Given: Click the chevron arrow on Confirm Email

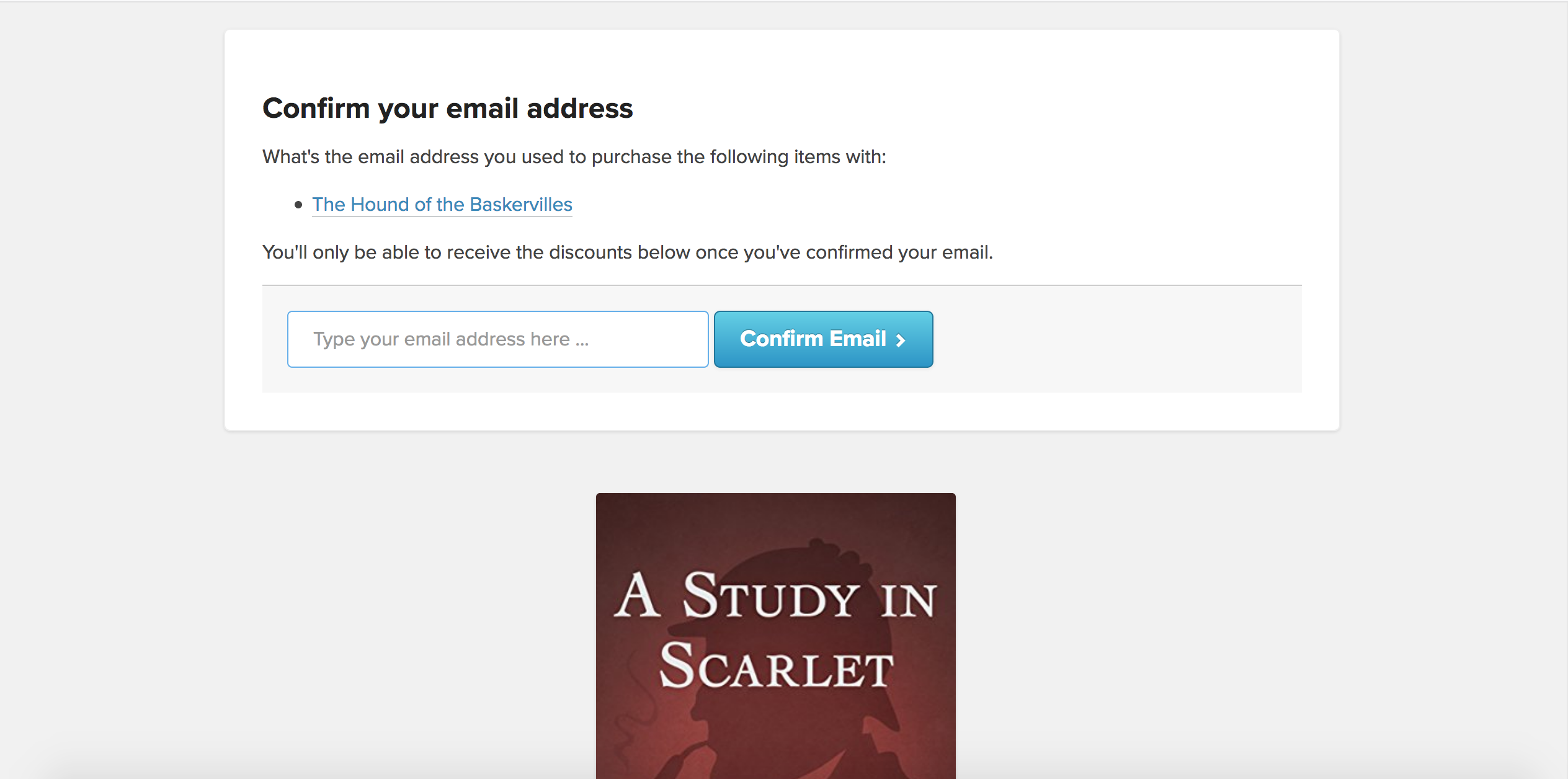Looking at the screenshot, I should (x=901, y=340).
